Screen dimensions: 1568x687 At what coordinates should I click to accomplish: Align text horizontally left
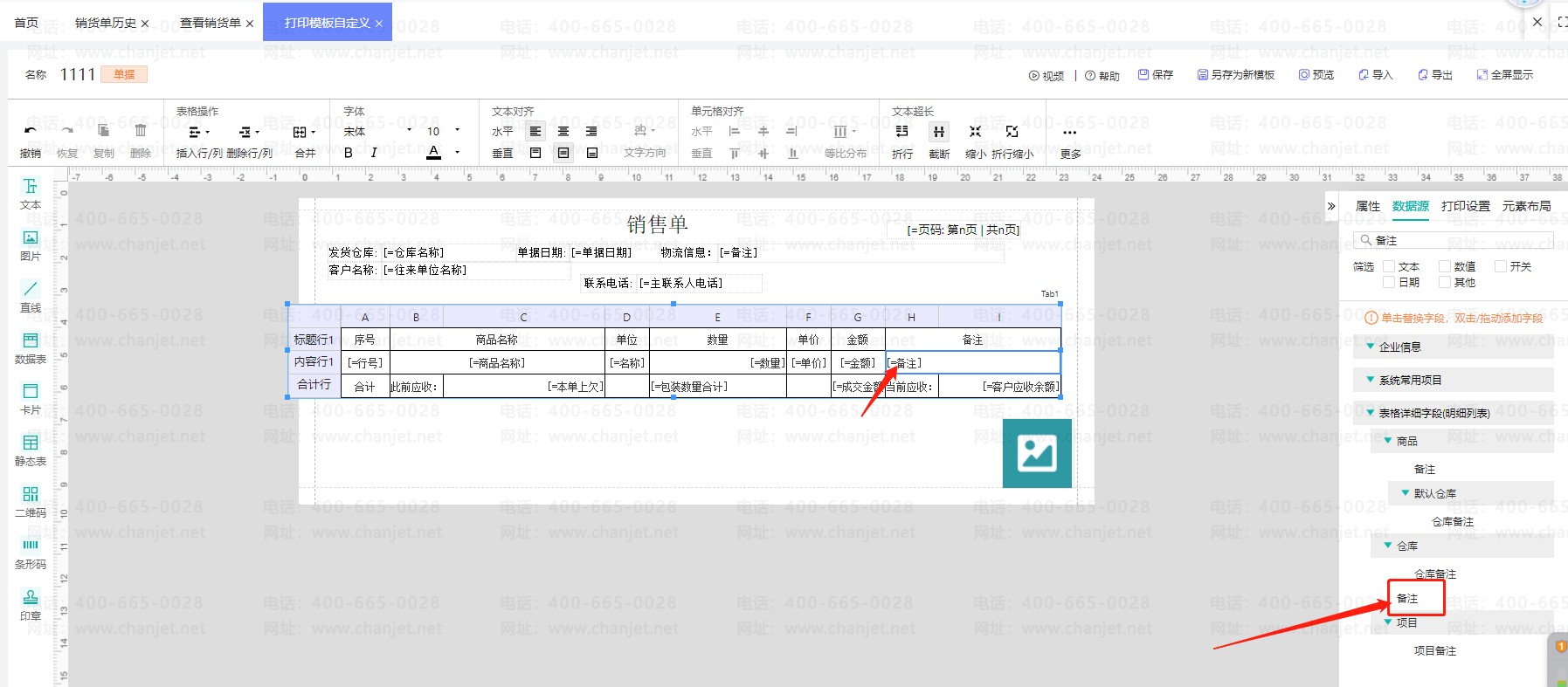pos(535,131)
